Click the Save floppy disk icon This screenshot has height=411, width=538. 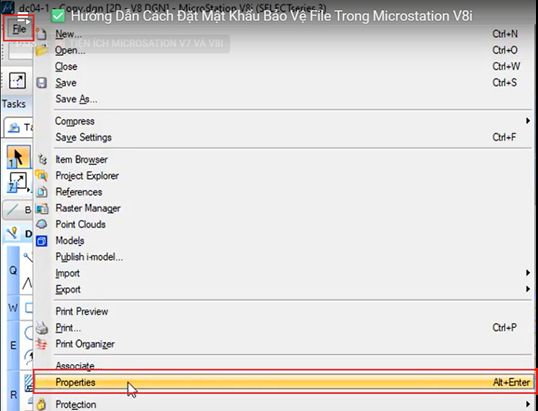click(x=42, y=83)
